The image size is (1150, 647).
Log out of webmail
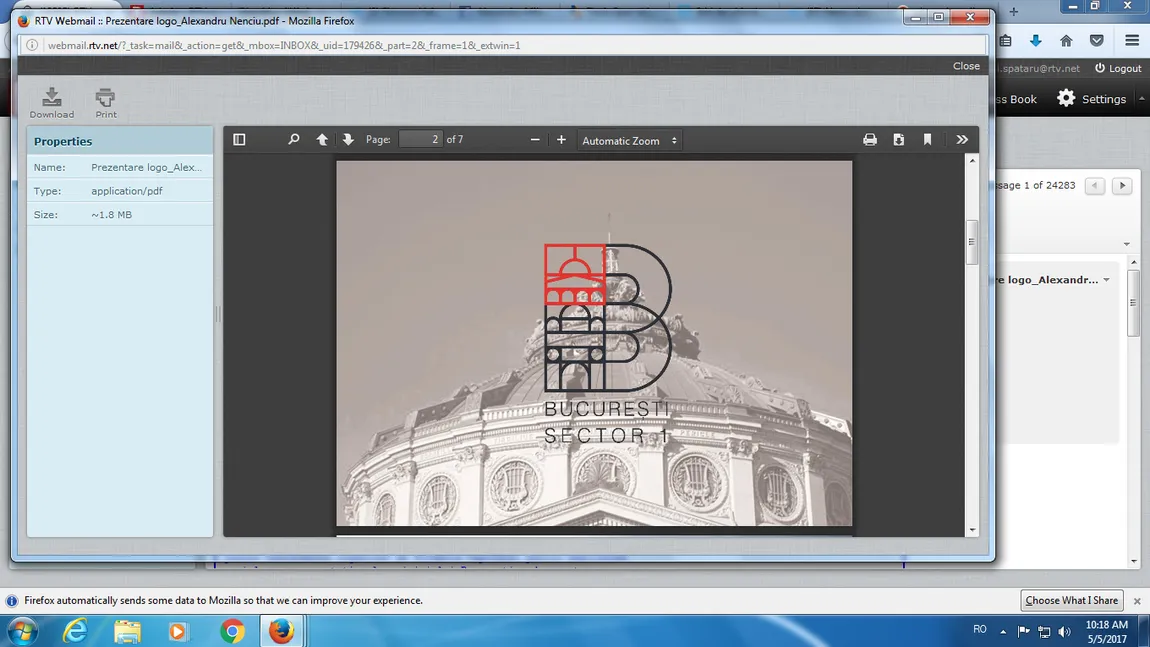[x=1118, y=68]
